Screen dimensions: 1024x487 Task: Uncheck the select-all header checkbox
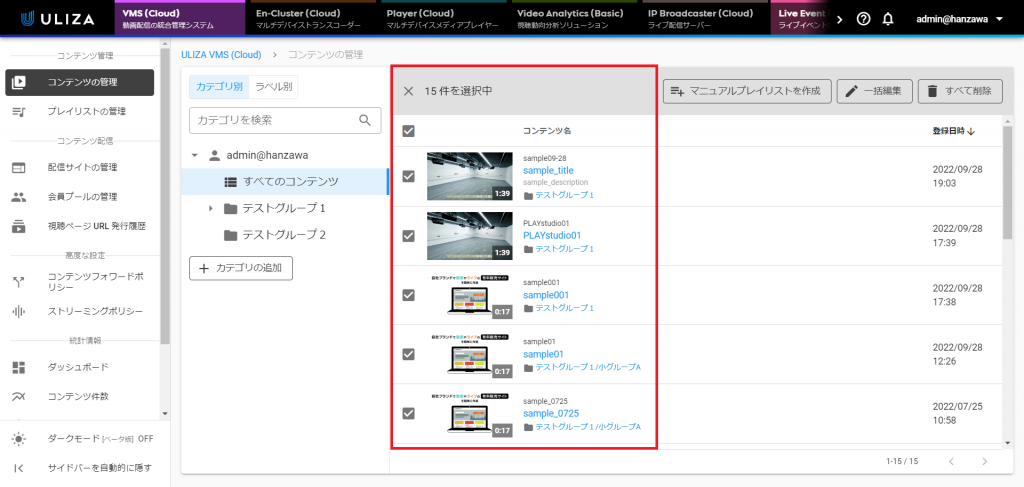tap(408, 131)
